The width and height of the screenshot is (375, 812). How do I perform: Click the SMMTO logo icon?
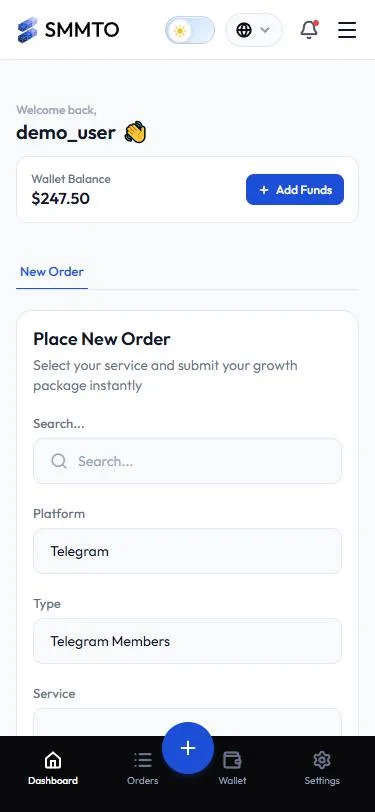click(27, 30)
